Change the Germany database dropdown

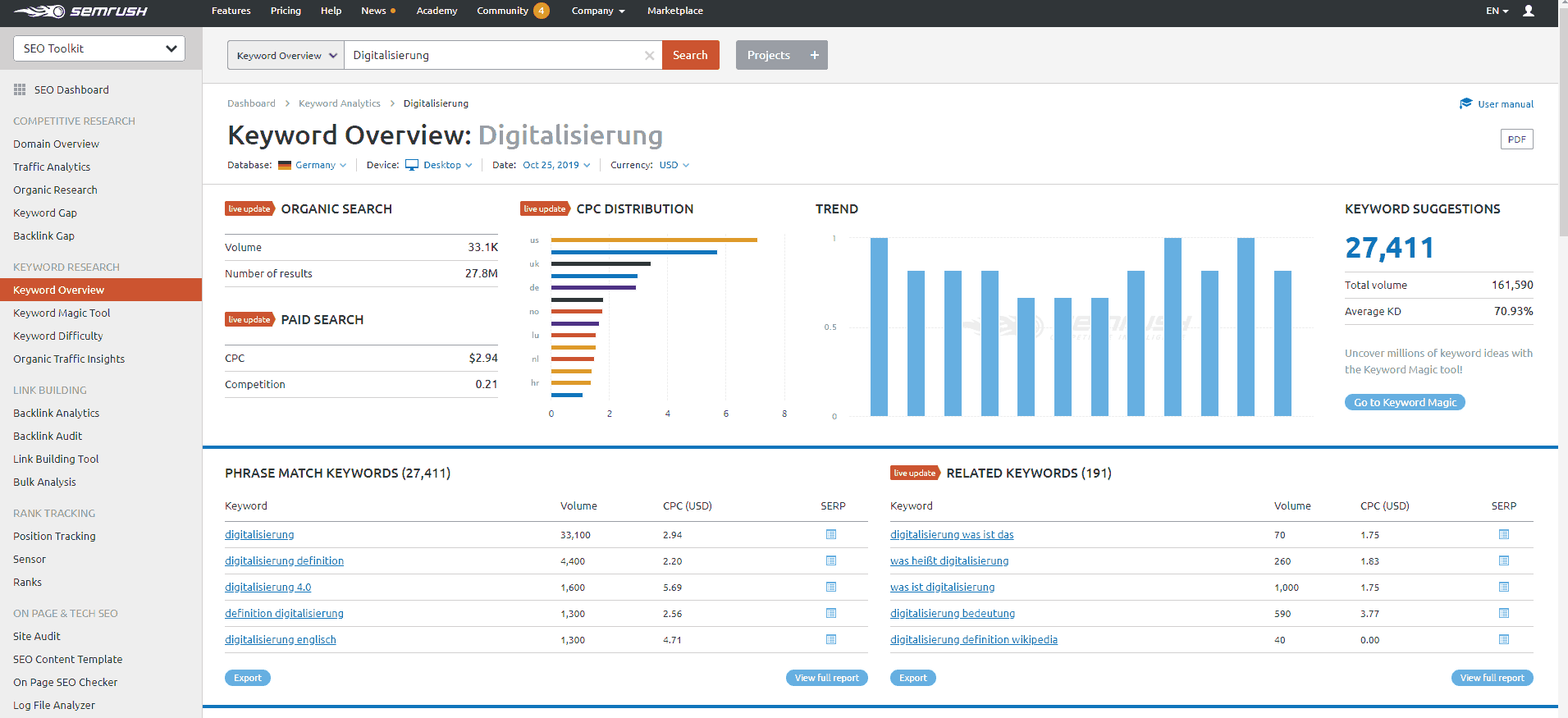click(x=321, y=165)
